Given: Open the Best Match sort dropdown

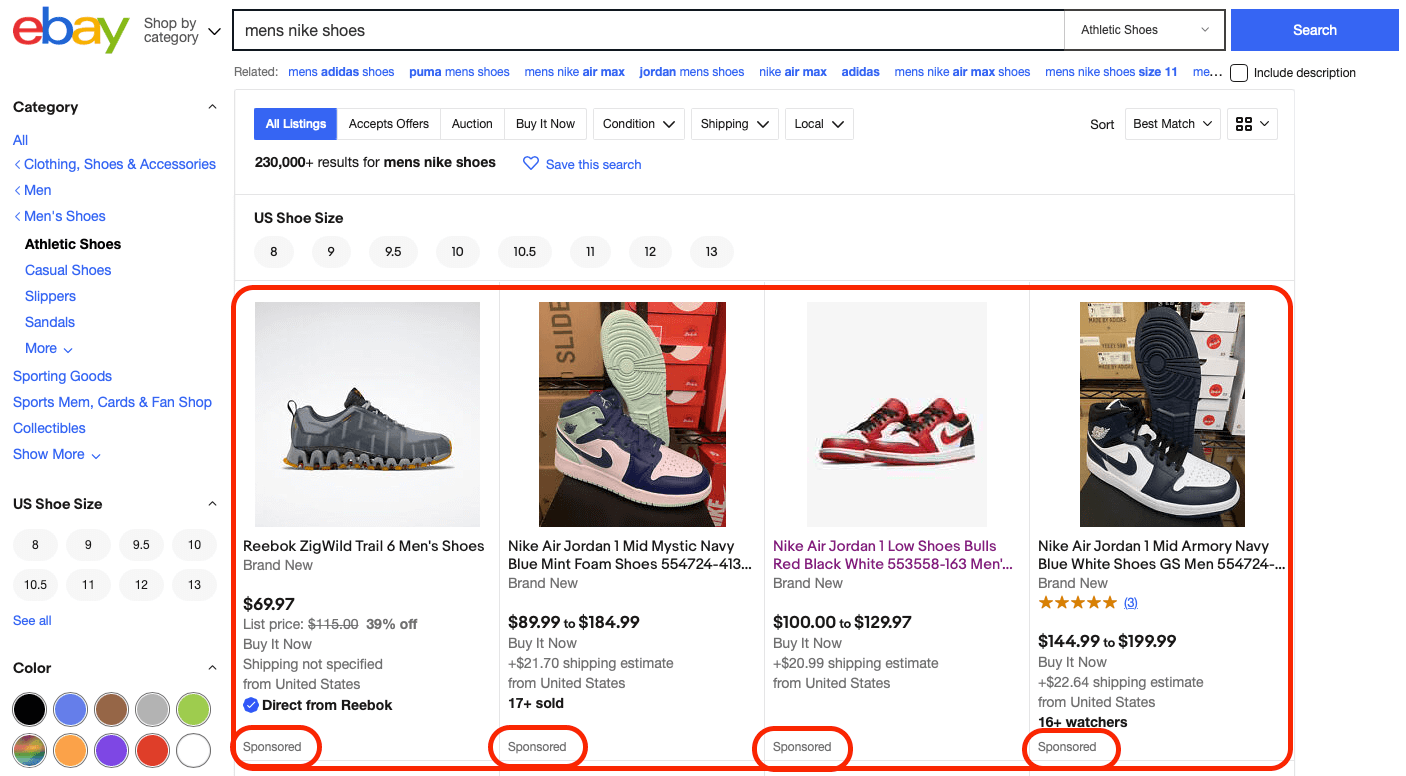Looking at the screenshot, I should click(1172, 124).
